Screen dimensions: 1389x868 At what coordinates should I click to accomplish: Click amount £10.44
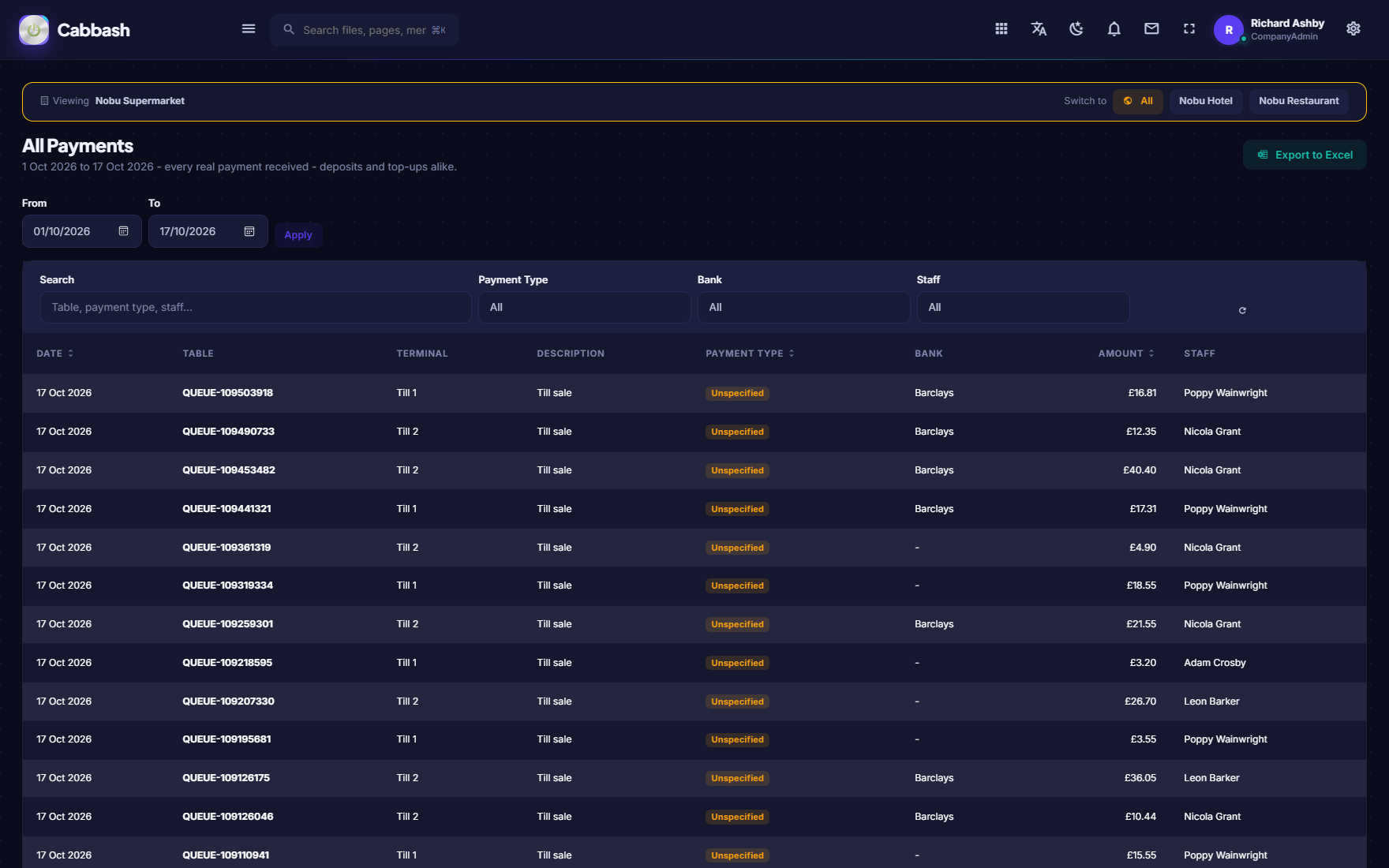click(1140, 817)
